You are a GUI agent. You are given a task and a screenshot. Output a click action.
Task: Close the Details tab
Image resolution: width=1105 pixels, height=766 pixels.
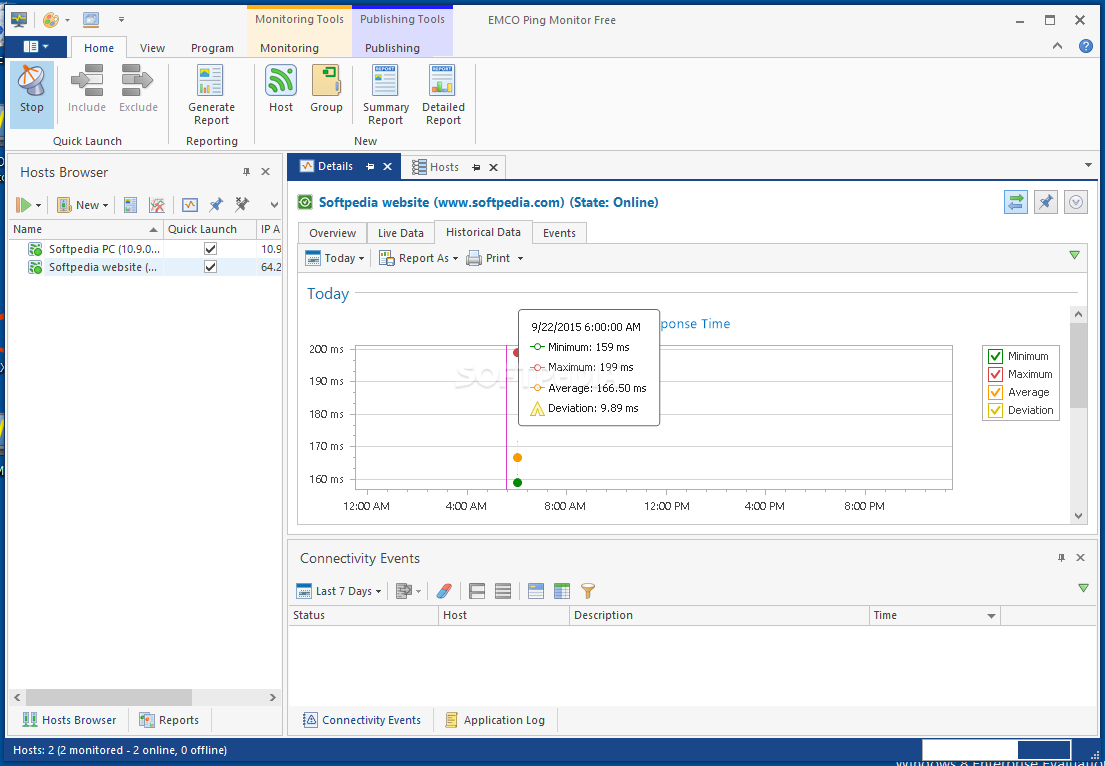coord(387,167)
